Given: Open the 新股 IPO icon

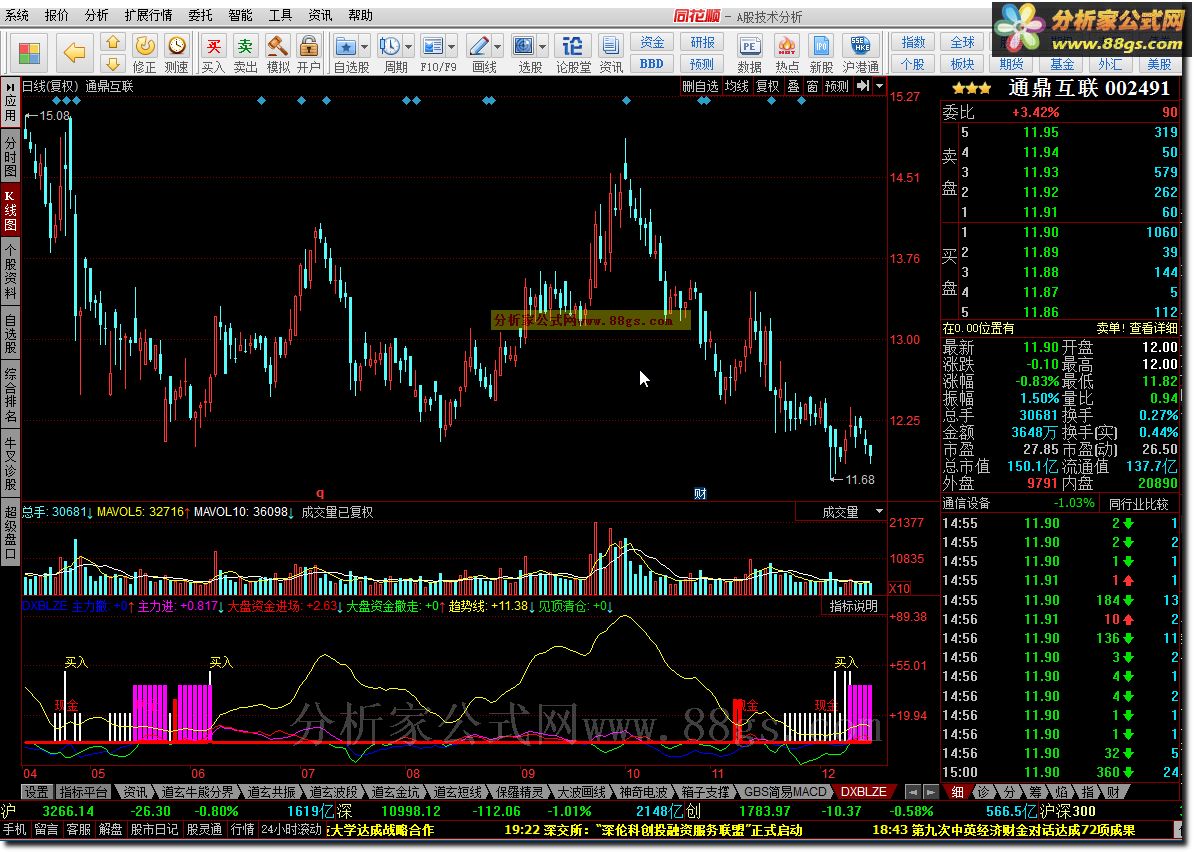Looking at the screenshot, I should click(821, 46).
